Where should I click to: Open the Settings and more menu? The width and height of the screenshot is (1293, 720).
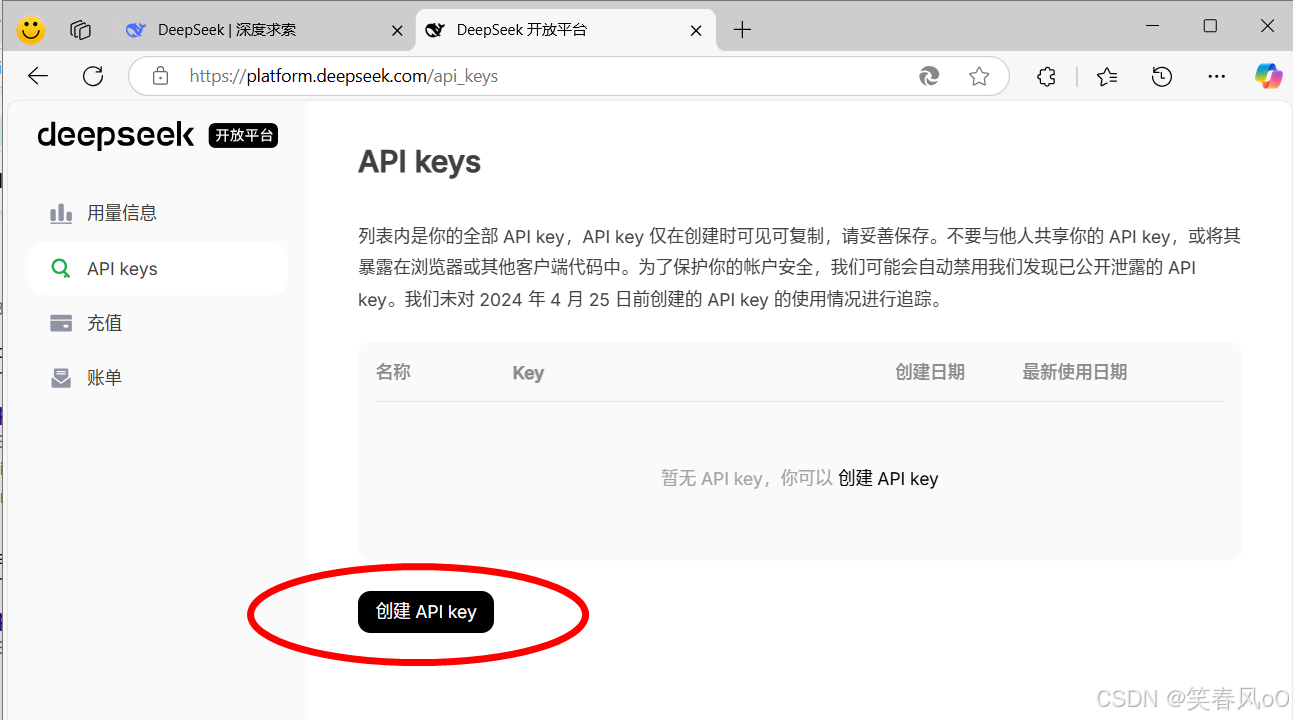(x=1216, y=76)
